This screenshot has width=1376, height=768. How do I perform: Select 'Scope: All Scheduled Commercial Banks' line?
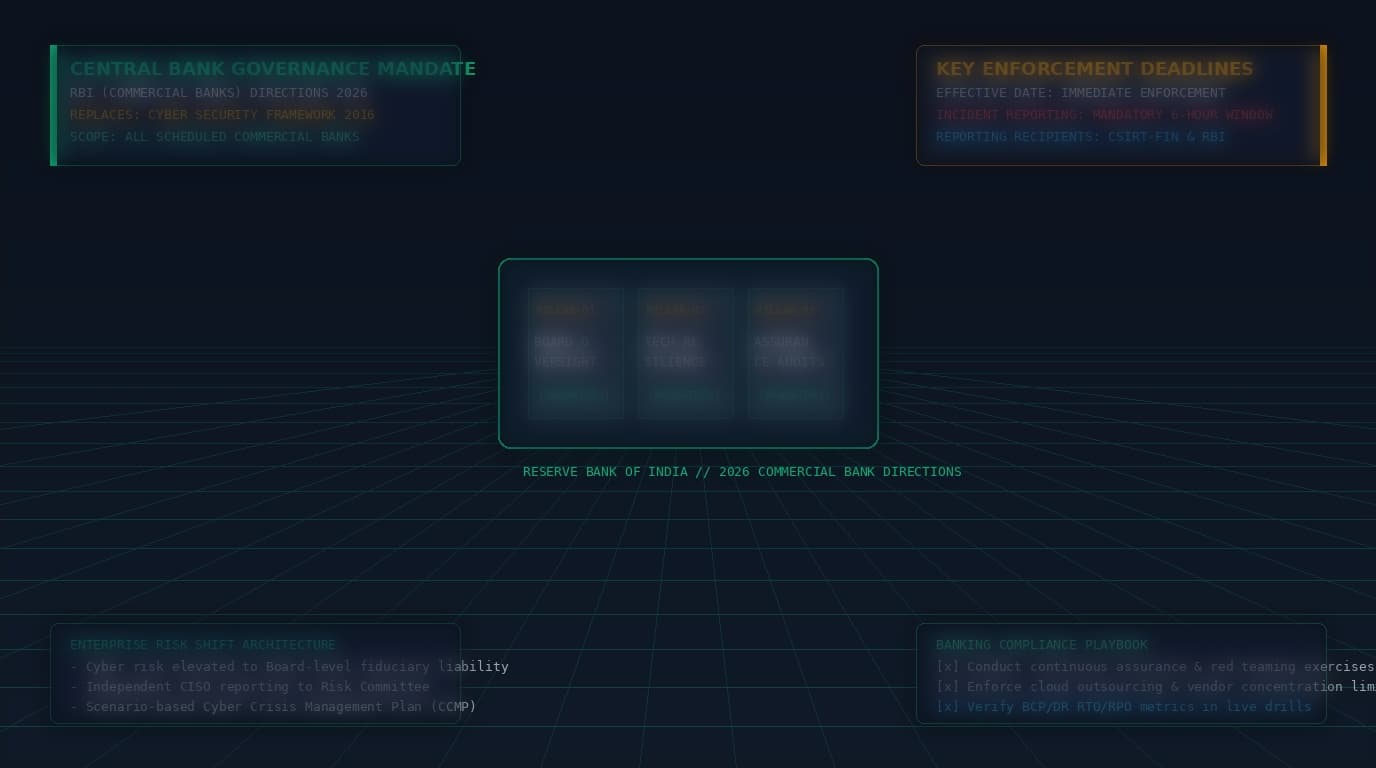click(215, 137)
